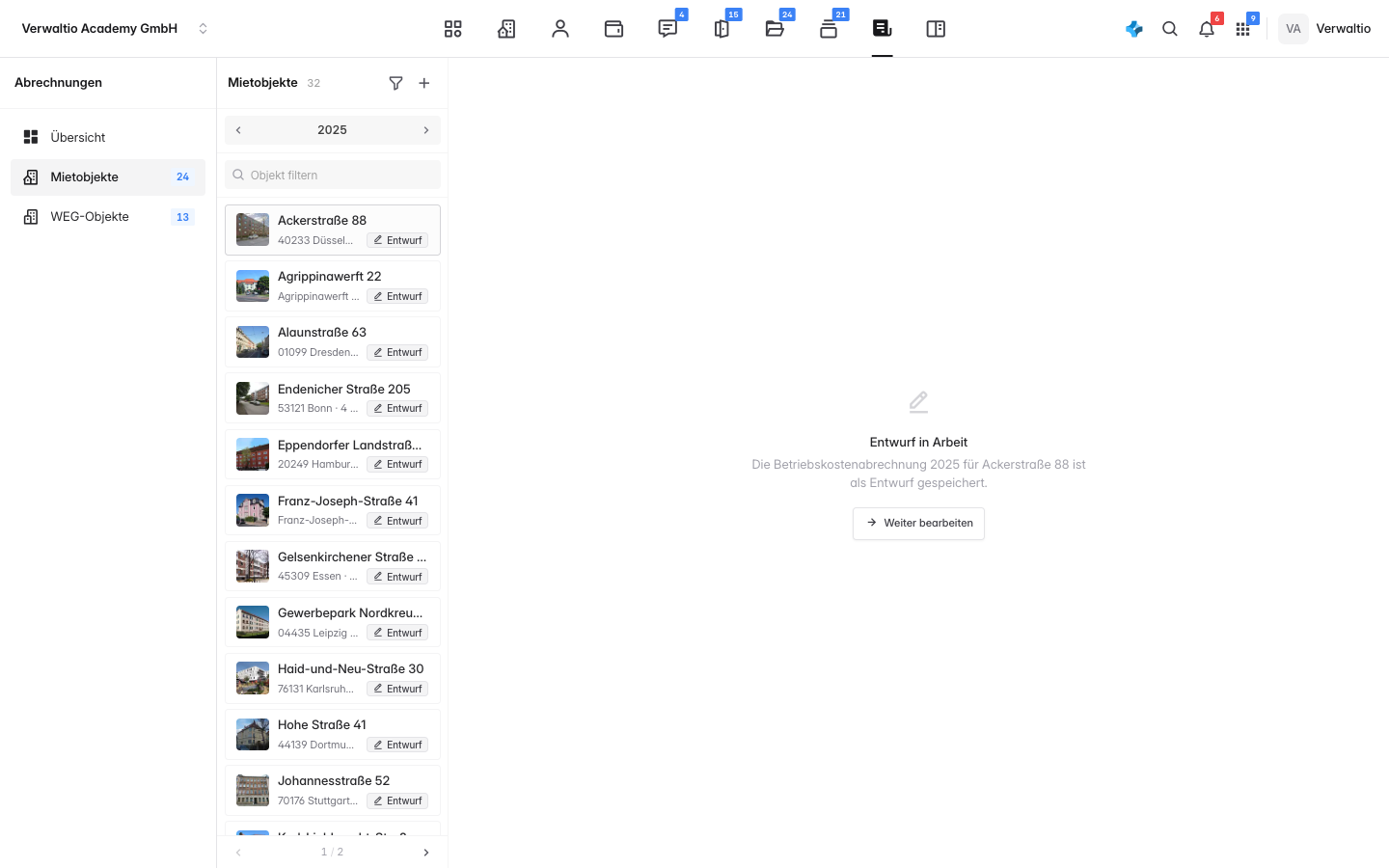Screen dimensions: 1389x868
Task: Click the Hohe Straße 41 building thumbnail
Action: [x=253, y=734]
